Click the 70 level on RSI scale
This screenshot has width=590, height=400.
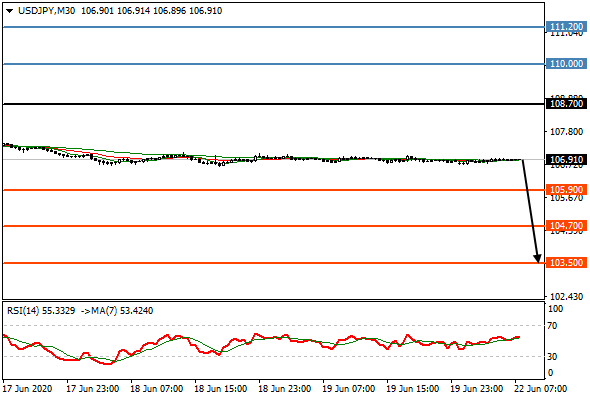[552, 326]
